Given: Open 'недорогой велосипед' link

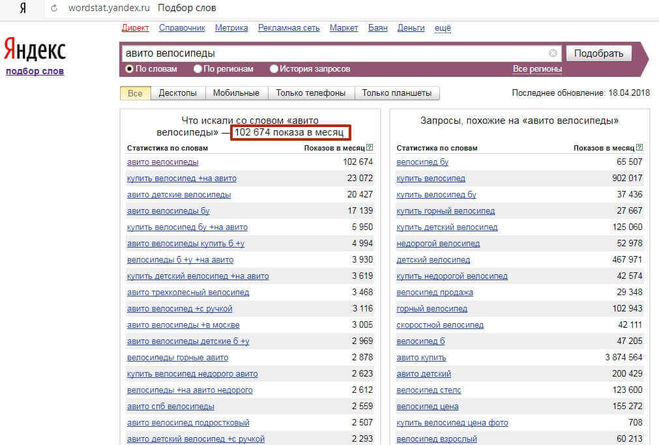Looking at the screenshot, I should click(x=438, y=244).
